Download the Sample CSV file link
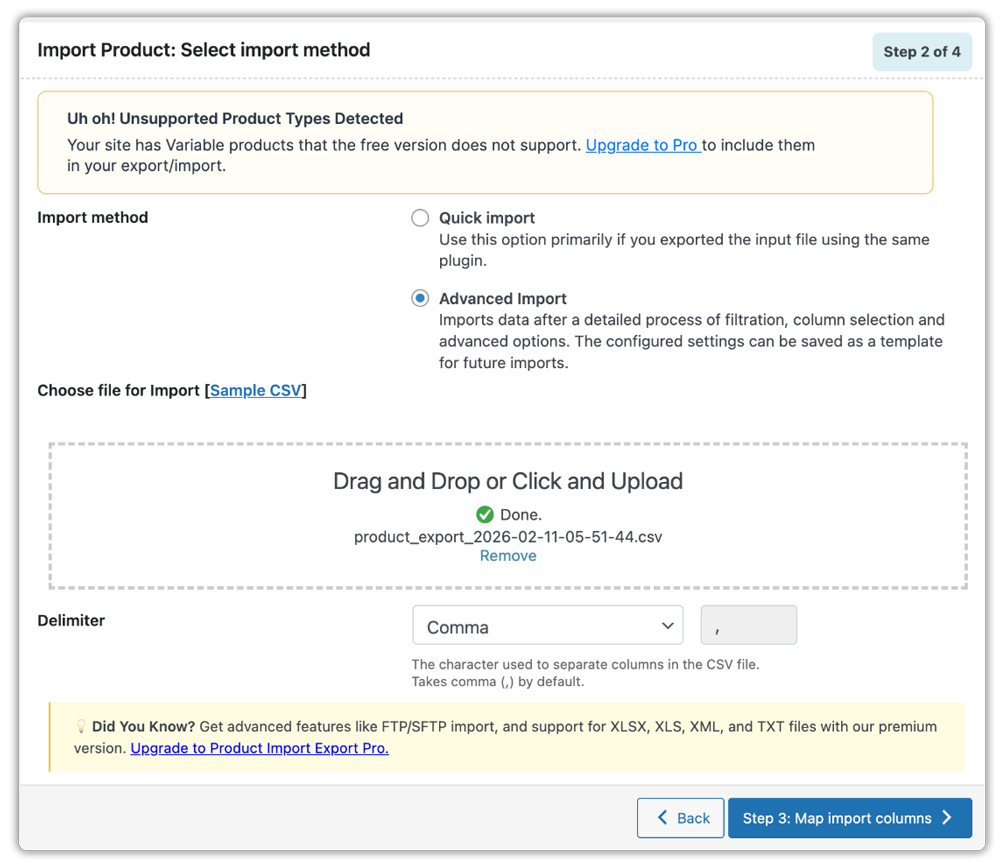 255,391
